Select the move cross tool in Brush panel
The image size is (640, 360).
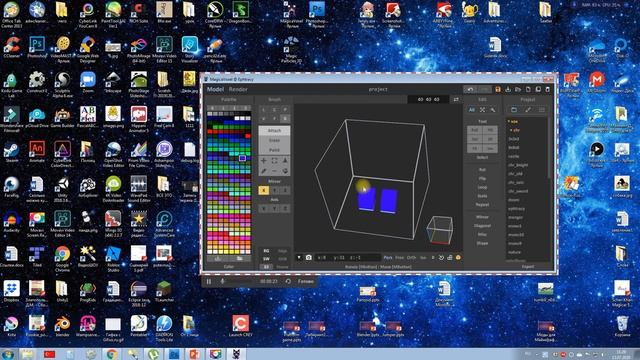click(264, 161)
